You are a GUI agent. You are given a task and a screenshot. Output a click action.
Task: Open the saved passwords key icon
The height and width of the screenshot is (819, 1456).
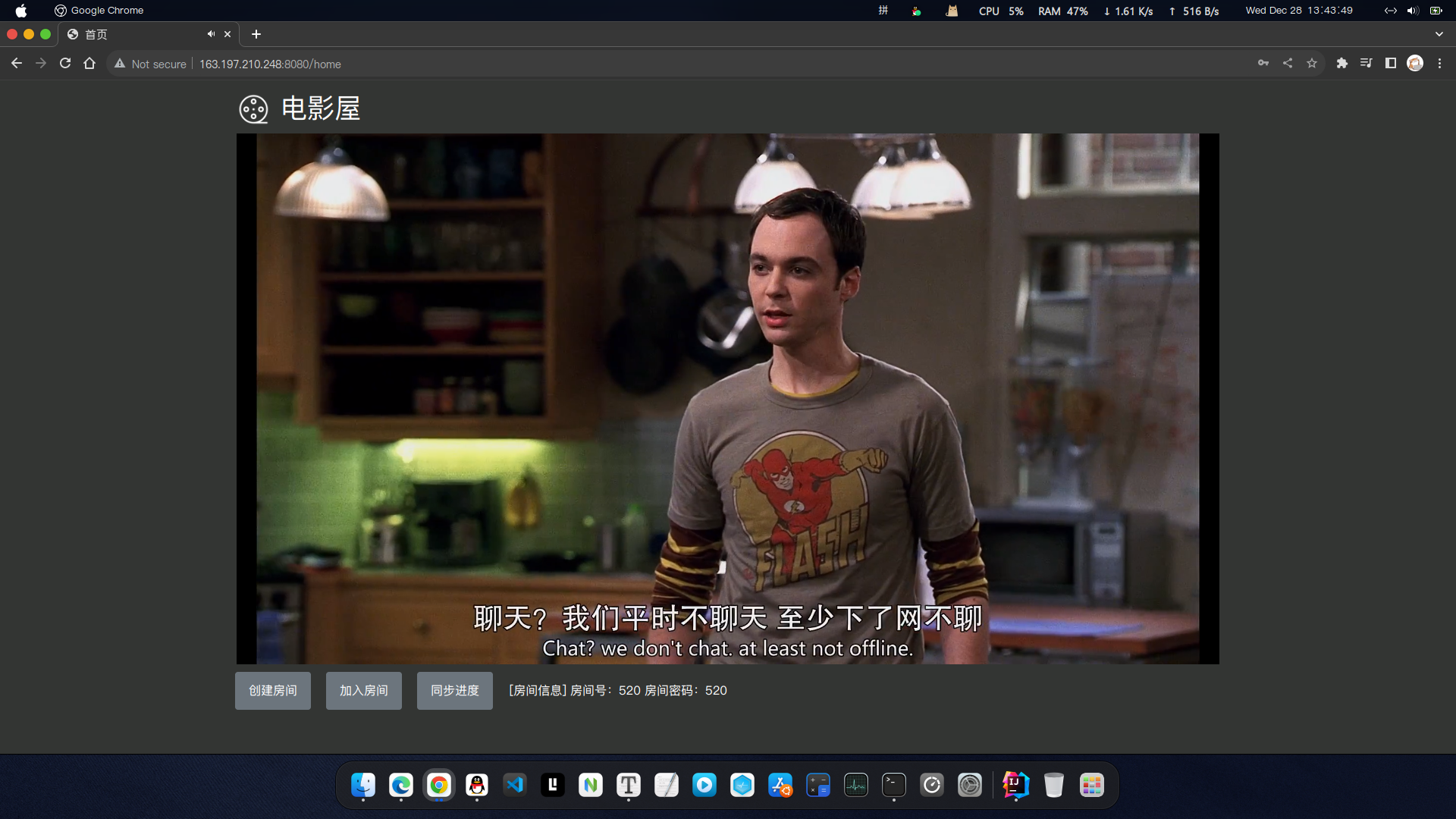(1263, 64)
